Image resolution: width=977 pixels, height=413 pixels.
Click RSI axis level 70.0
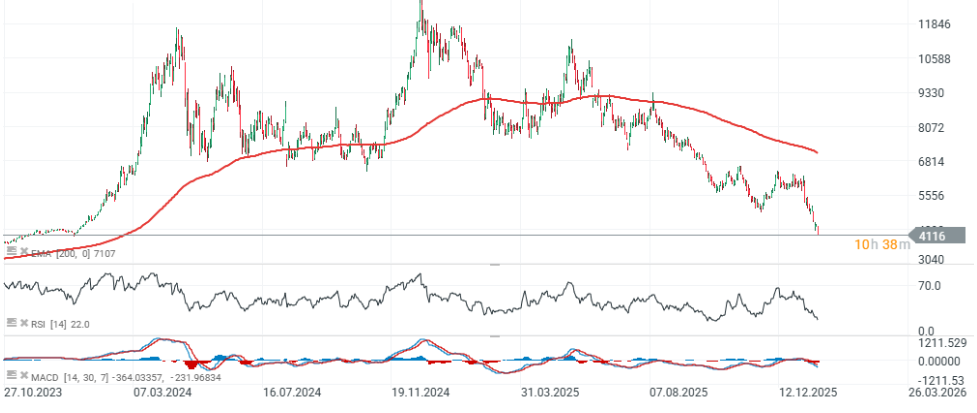(928, 287)
